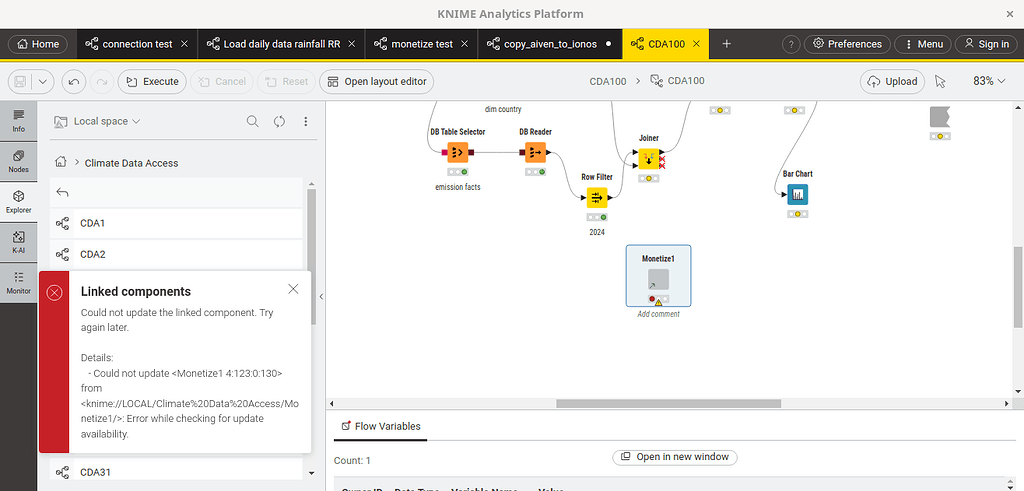This screenshot has height=491, width=1024.
Task: Select the Monetize1 component node
Action: click(658, 279)
